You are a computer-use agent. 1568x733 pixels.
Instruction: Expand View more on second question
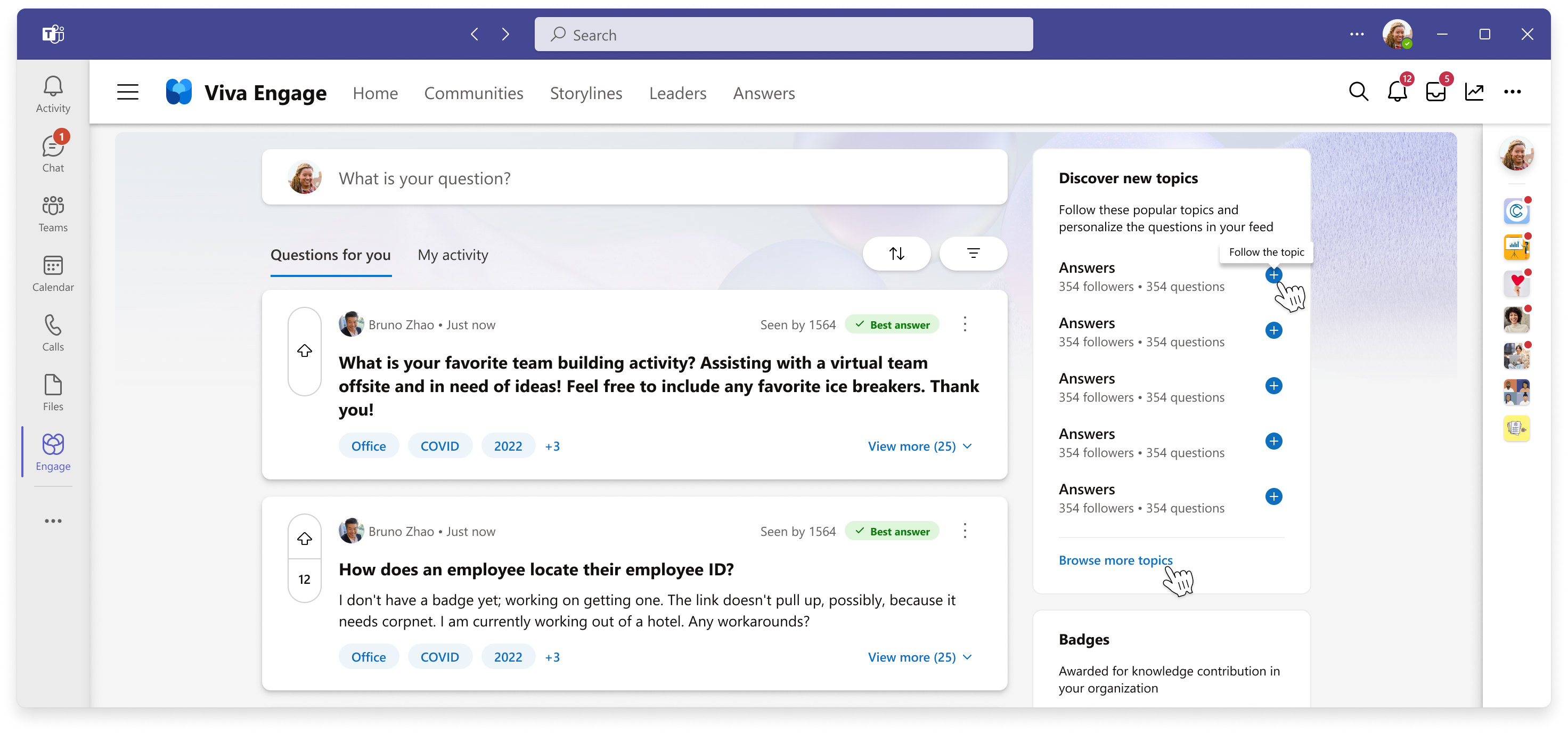(919, 656)
